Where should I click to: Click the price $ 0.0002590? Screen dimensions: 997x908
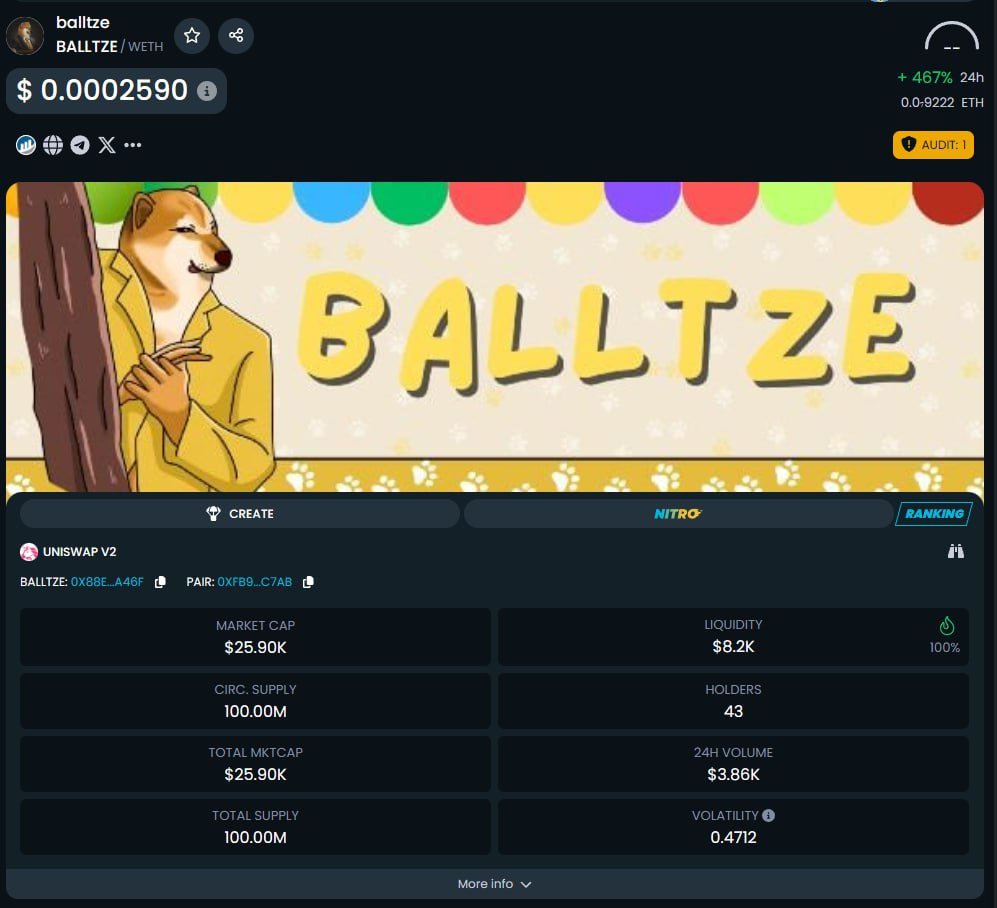click(102, 90)
